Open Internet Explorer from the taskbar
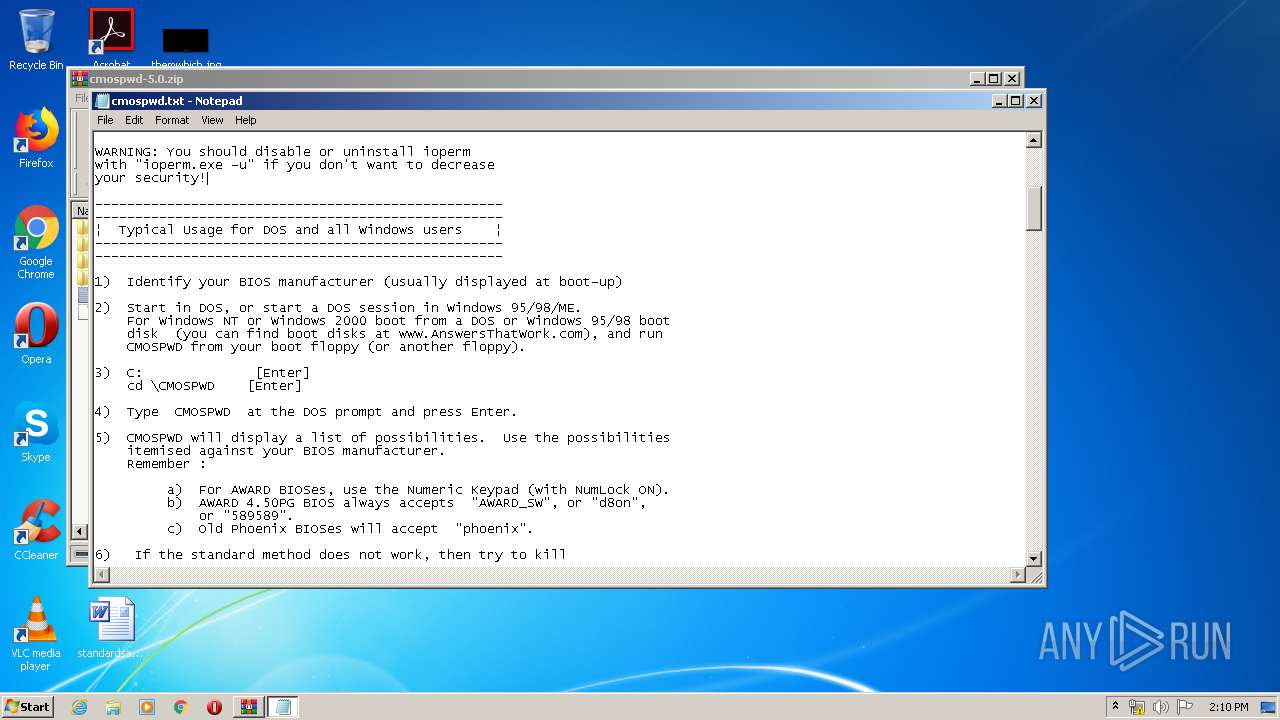Image resolution: width=1280 pixels, height=720 pixels. tap(79, 707)
